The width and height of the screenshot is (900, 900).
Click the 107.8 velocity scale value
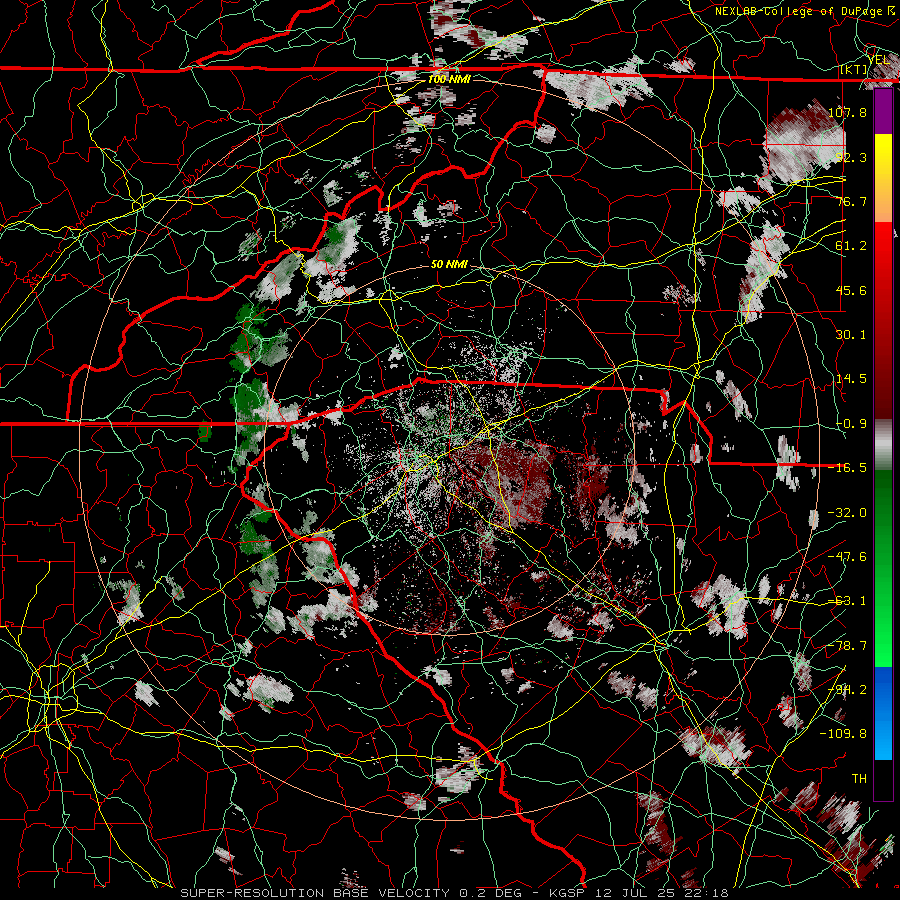(x=847, y=112)
